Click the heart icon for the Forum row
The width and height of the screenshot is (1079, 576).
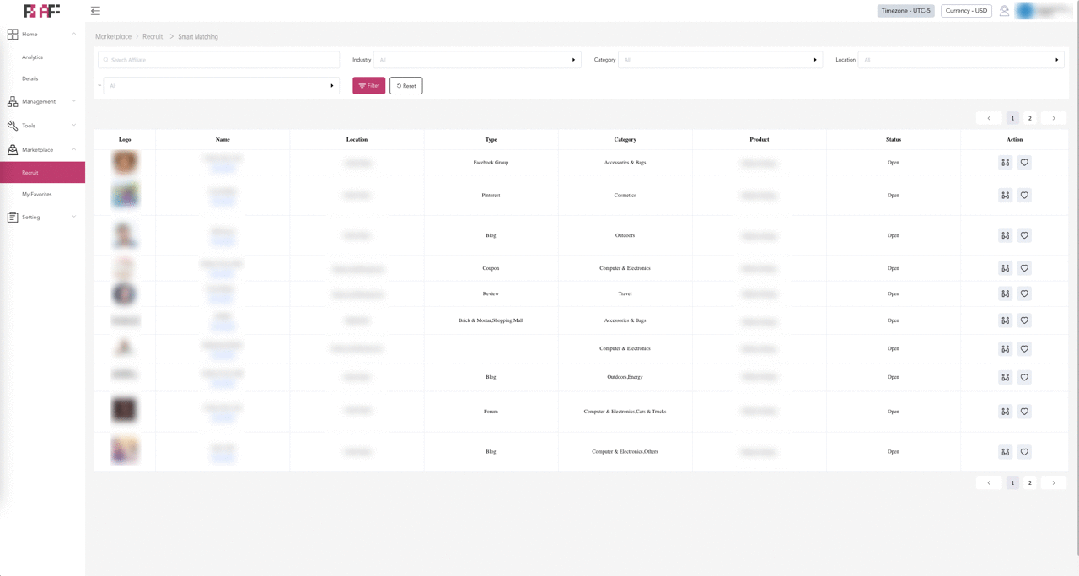coord(1024,411)
